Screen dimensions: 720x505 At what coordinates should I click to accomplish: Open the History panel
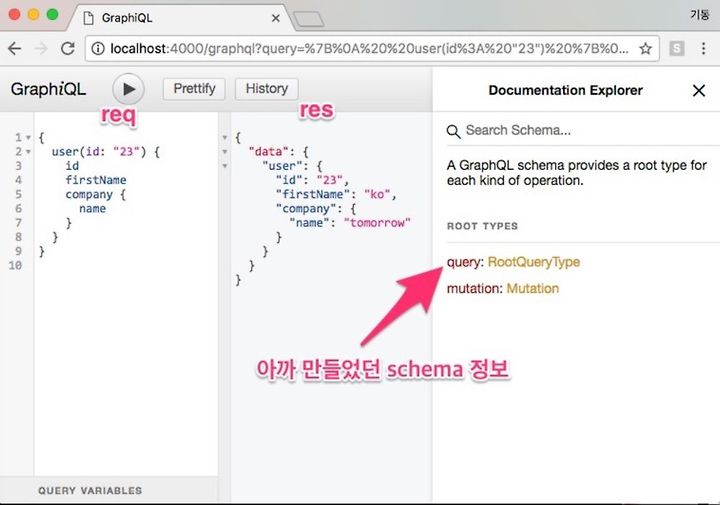coord(266,89)
